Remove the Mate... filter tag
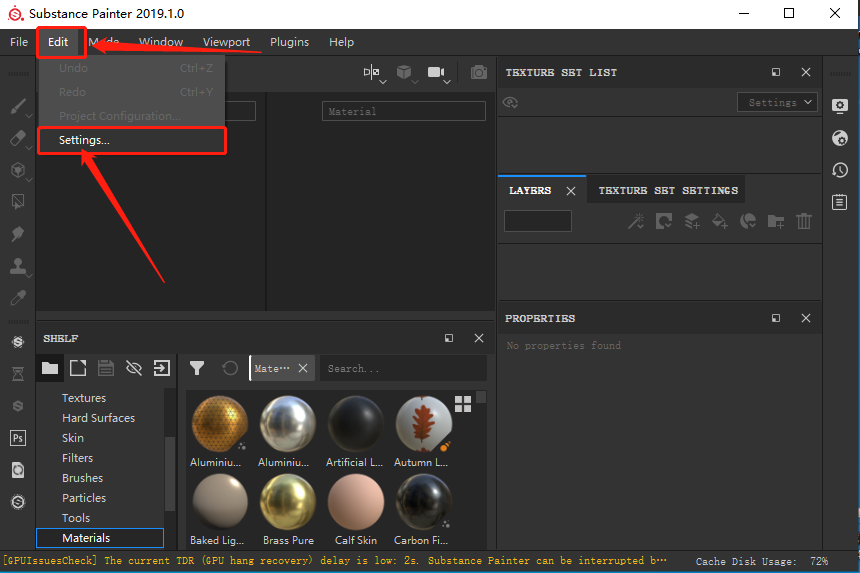This screenshot has height=573, width=860. point(303,368)
